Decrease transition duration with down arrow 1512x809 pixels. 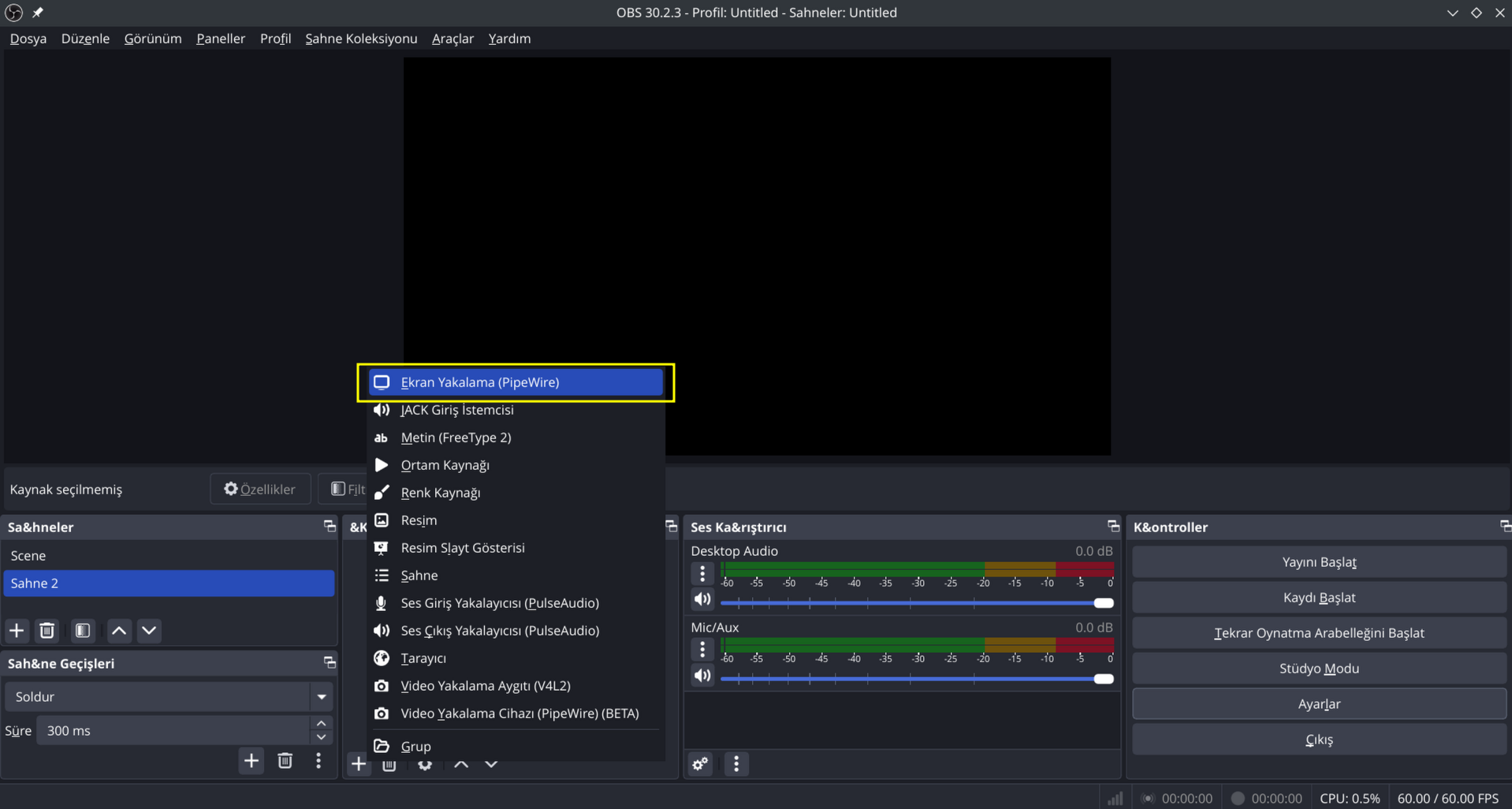pos(322,738)
